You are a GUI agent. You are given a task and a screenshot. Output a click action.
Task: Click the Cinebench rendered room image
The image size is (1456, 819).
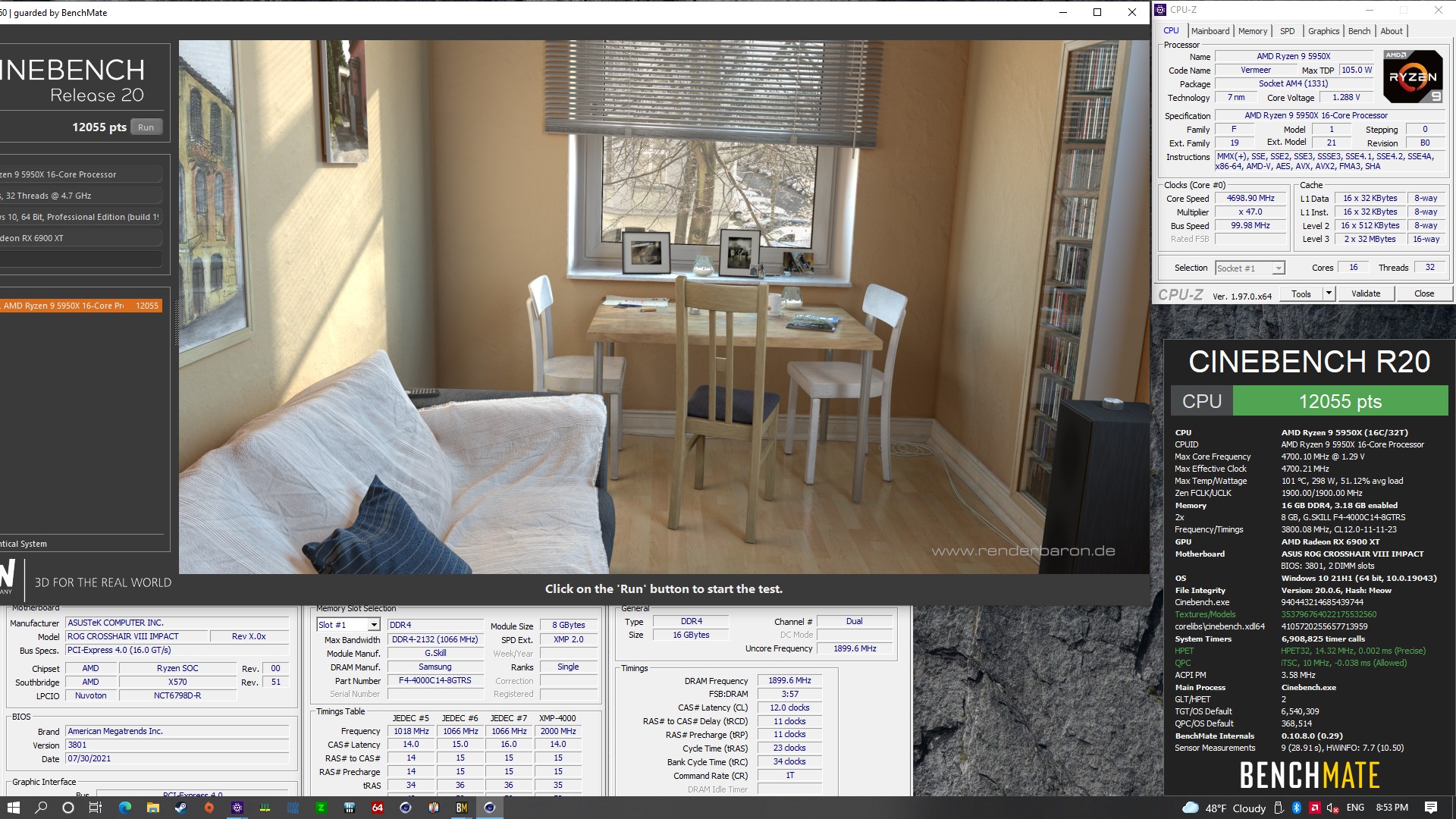tap(664, 307)
